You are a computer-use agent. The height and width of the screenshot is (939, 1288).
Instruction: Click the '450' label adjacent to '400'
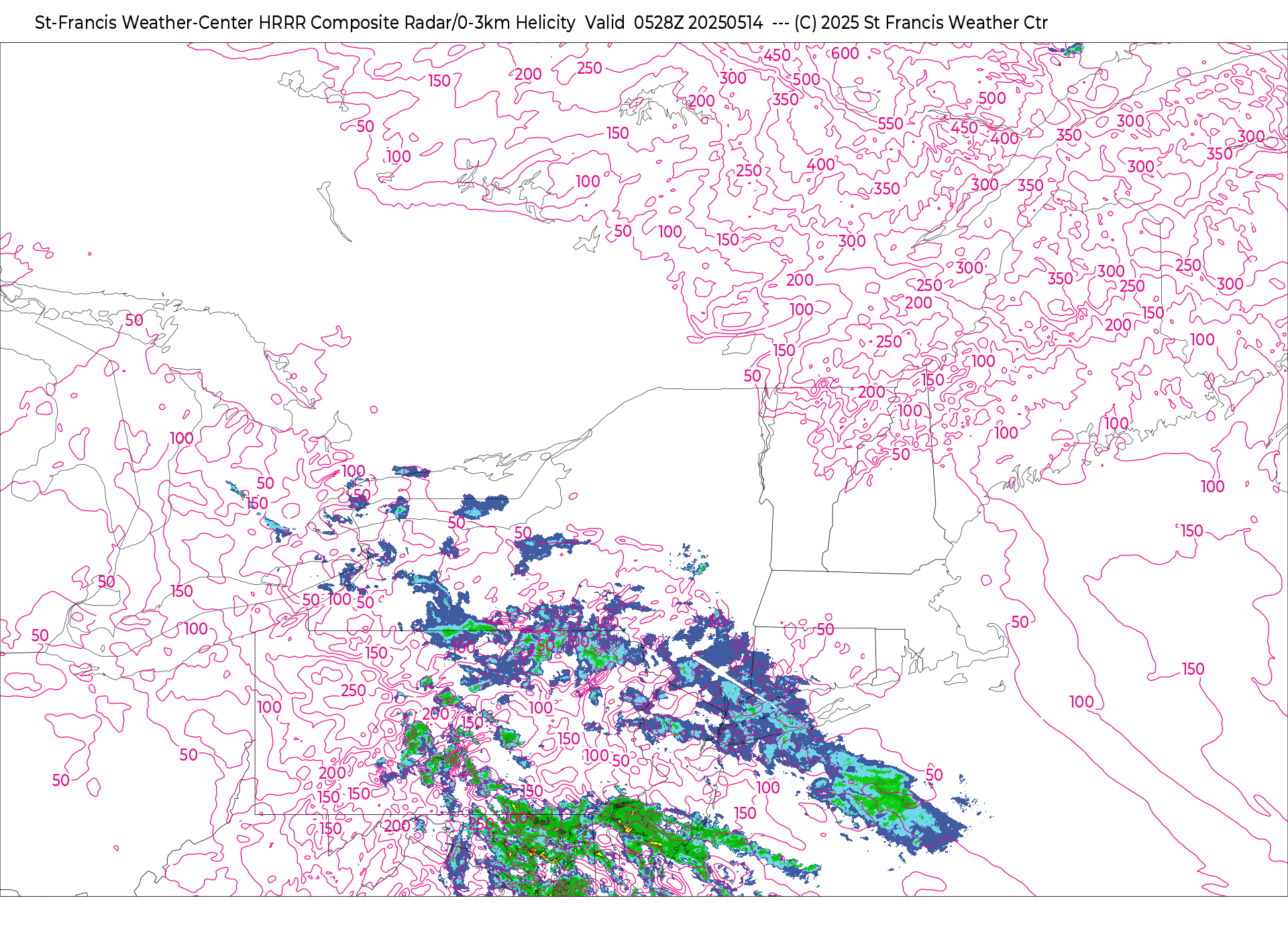click(x=965, y=127)
